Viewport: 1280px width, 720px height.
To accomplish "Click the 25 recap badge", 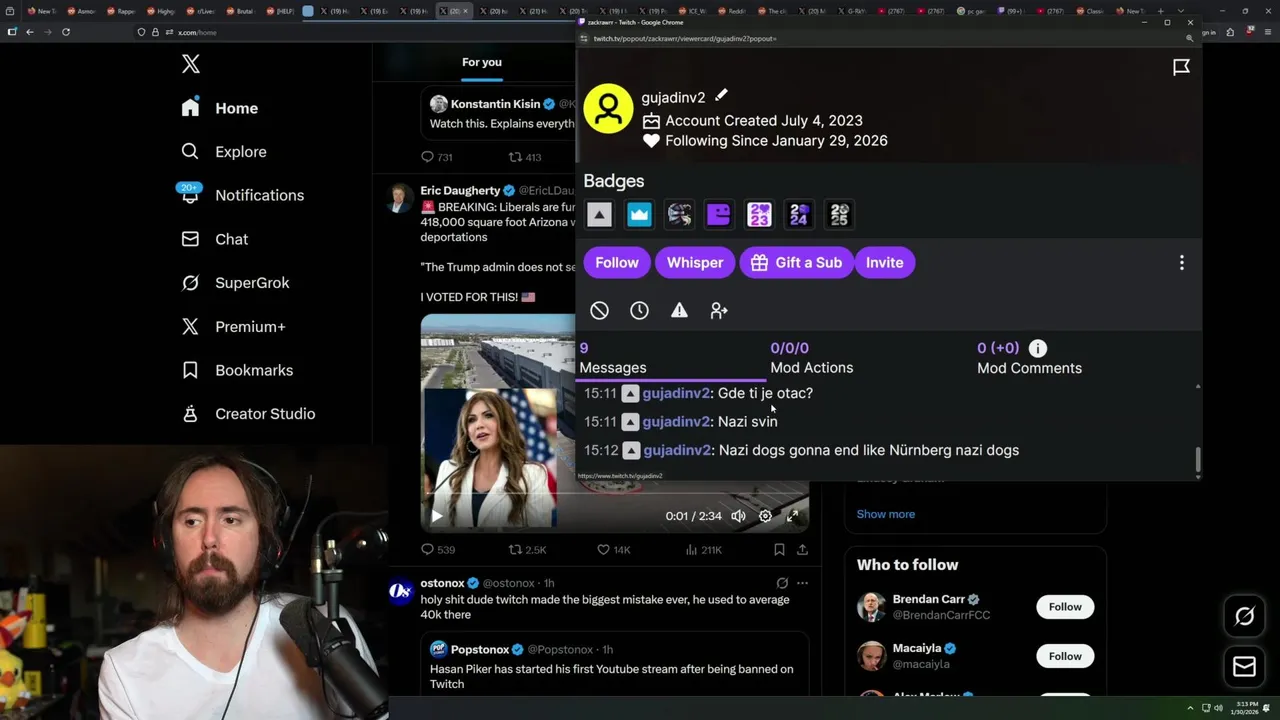I will coord(839,214).
